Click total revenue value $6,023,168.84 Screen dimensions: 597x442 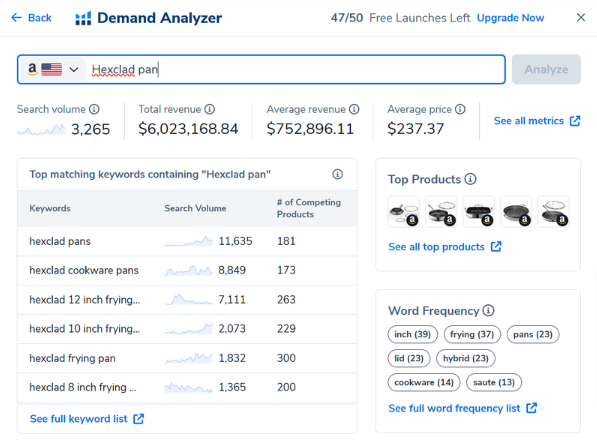coord(188,129)
